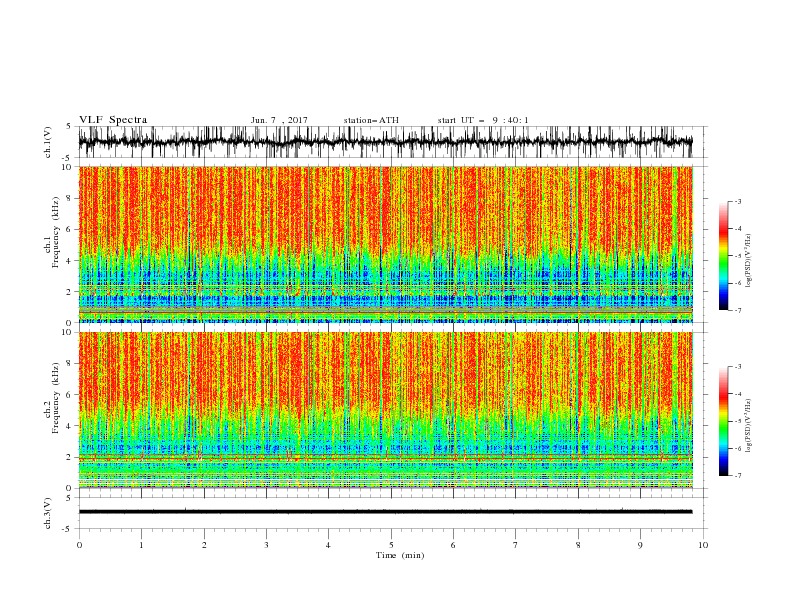The image size is (792, 612).
Task: Click the "-3" label on ch.1 color scale
Action: click(x=738, y=201)
